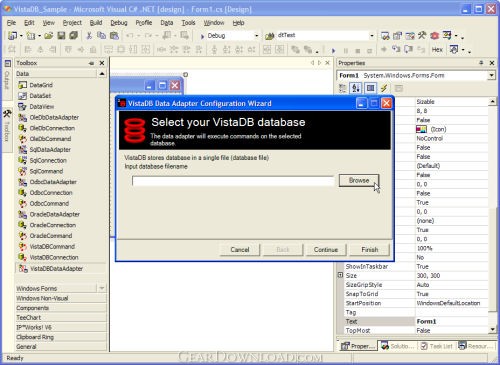Image resolution: width=500 pixels, height=365 pixels.
Task: Open the Components toolbox tab
Action: click(x=61, y=308)
